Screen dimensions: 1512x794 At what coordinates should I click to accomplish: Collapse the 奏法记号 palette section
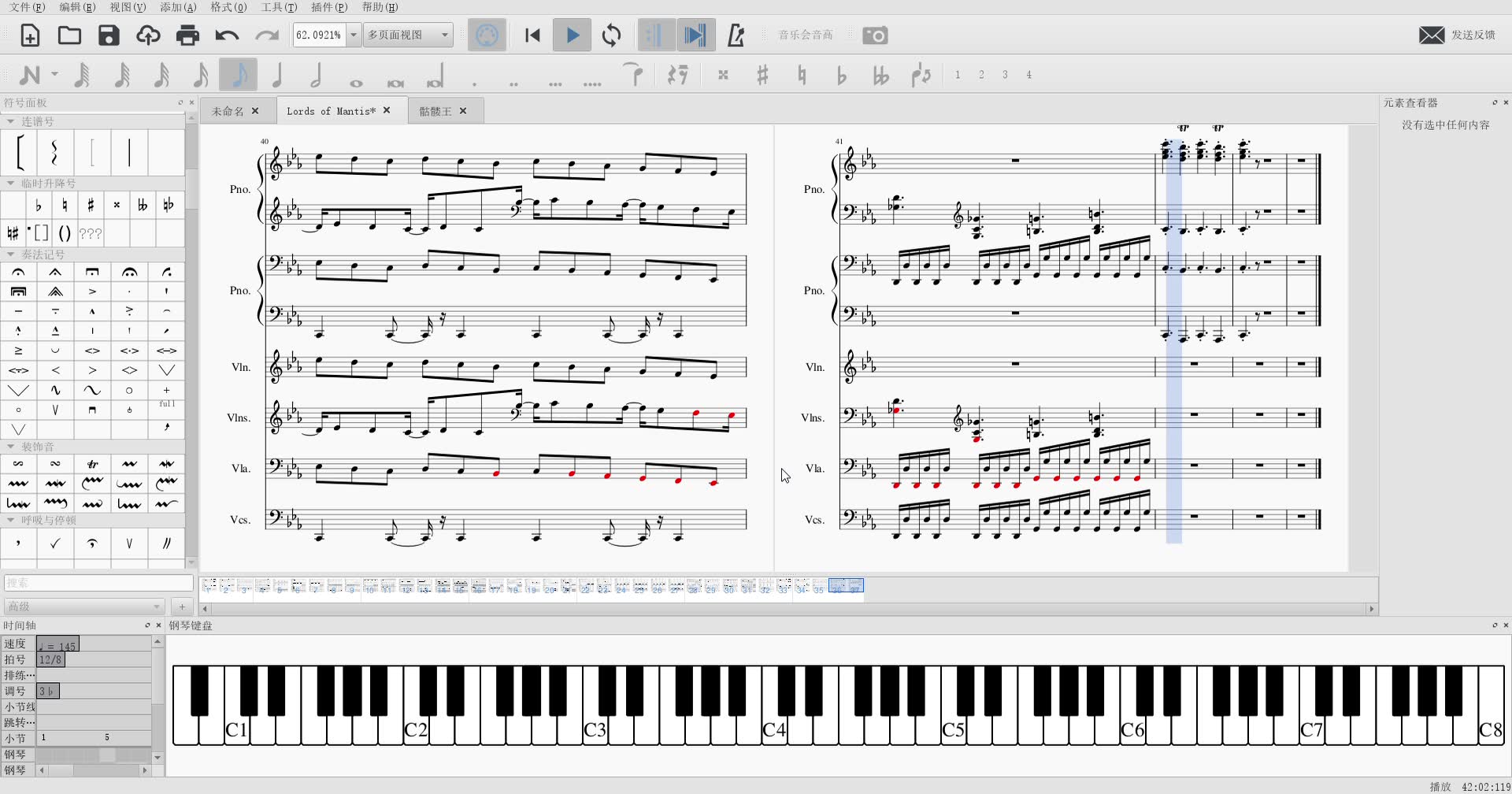point(10,254)
